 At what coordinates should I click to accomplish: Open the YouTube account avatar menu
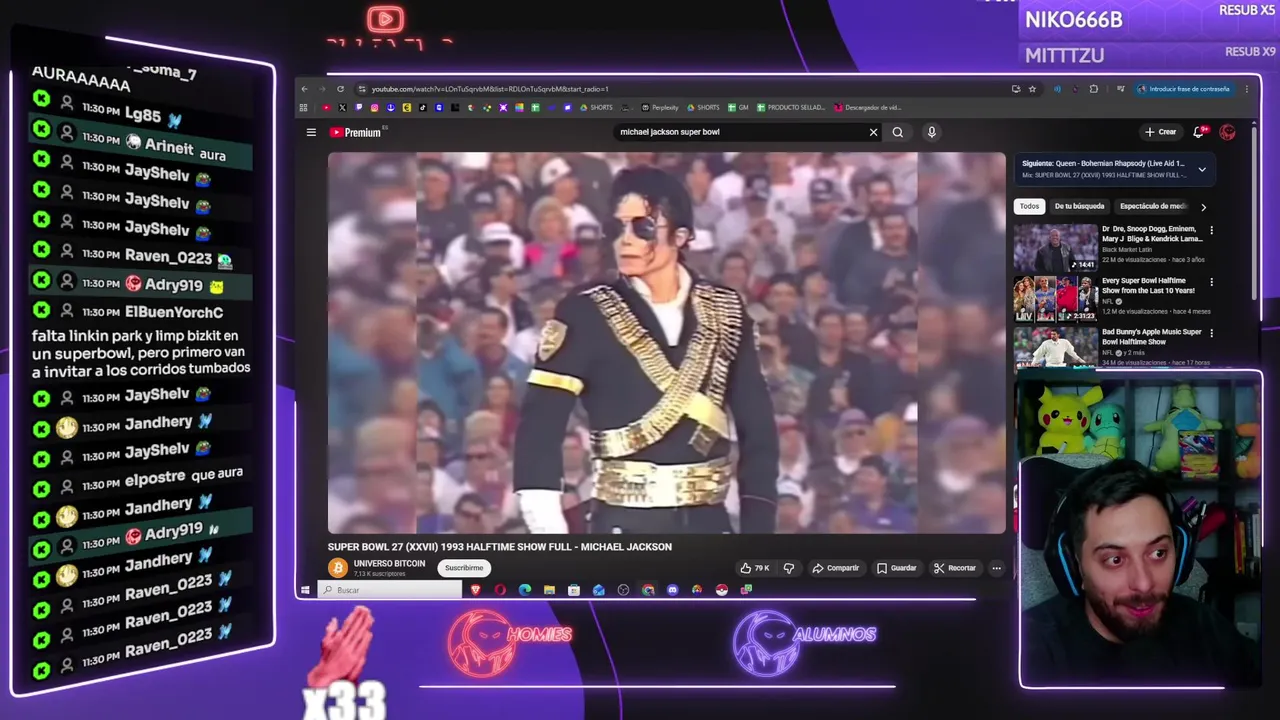(x=1227, y=132)
